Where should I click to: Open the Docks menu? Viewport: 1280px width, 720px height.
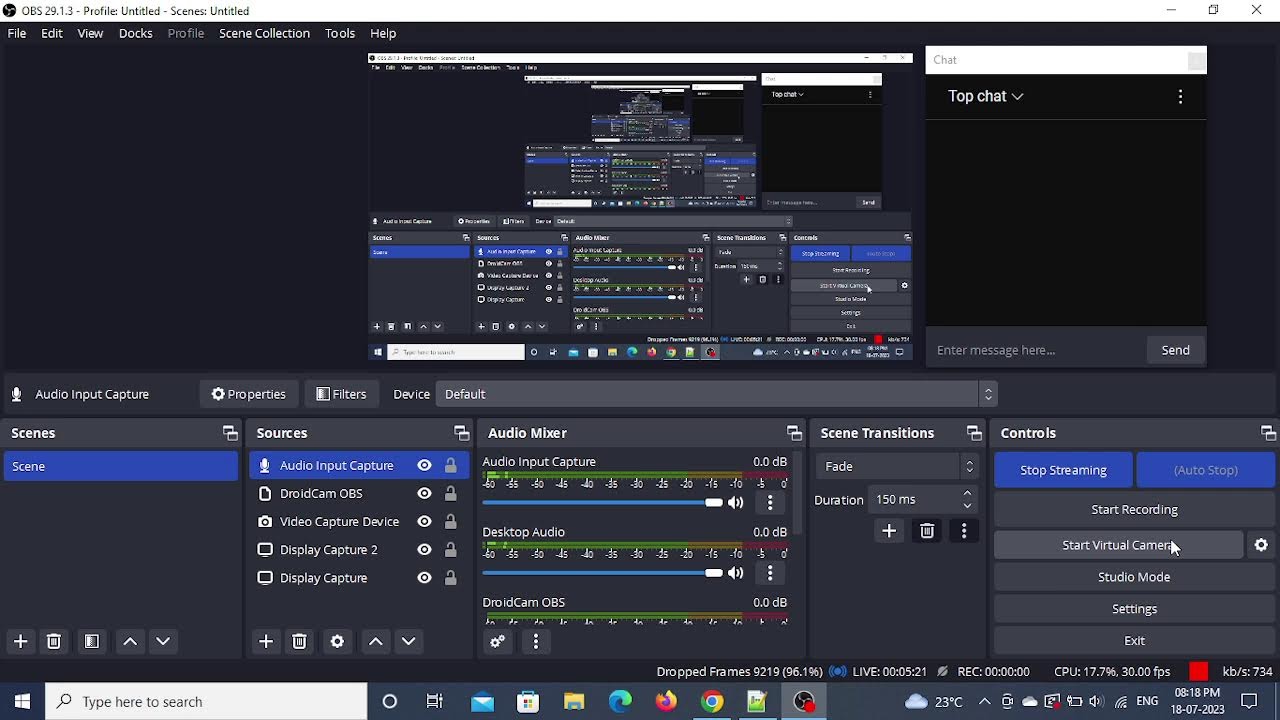136,33
